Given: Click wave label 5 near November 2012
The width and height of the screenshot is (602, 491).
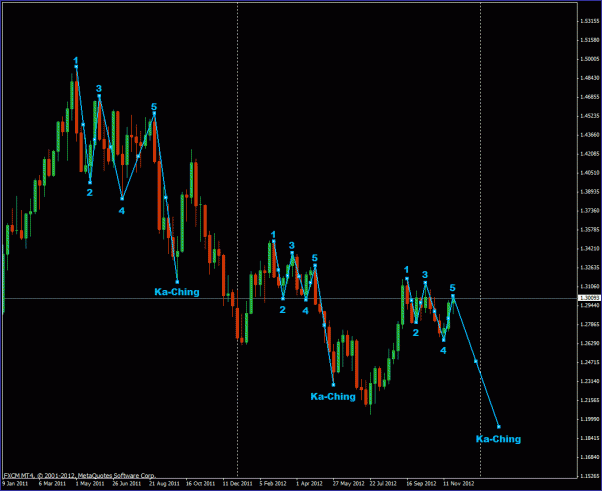Looking at the screenshot, I should (453, 288).
